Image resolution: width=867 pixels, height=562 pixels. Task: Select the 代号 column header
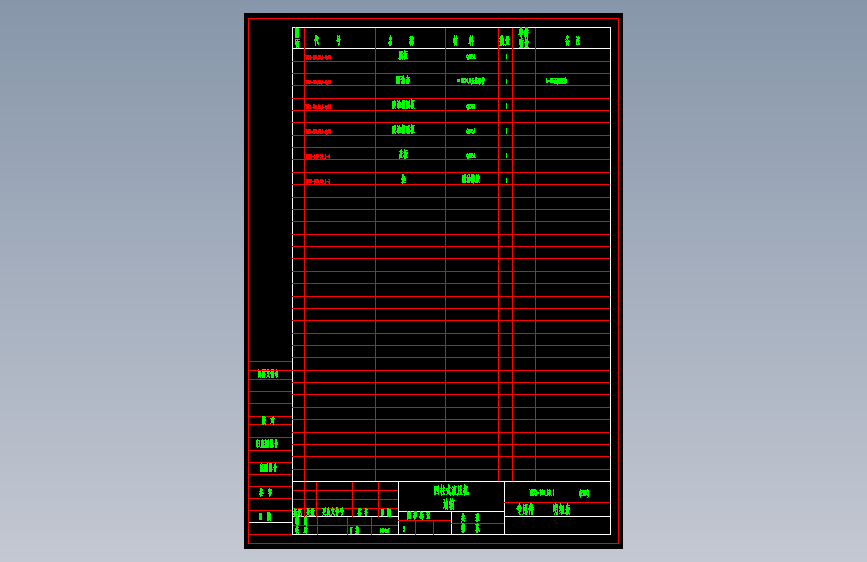click(328, 40)
